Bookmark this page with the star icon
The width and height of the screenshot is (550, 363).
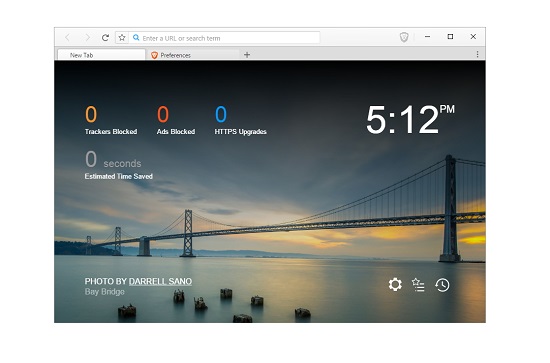[122, 38]
